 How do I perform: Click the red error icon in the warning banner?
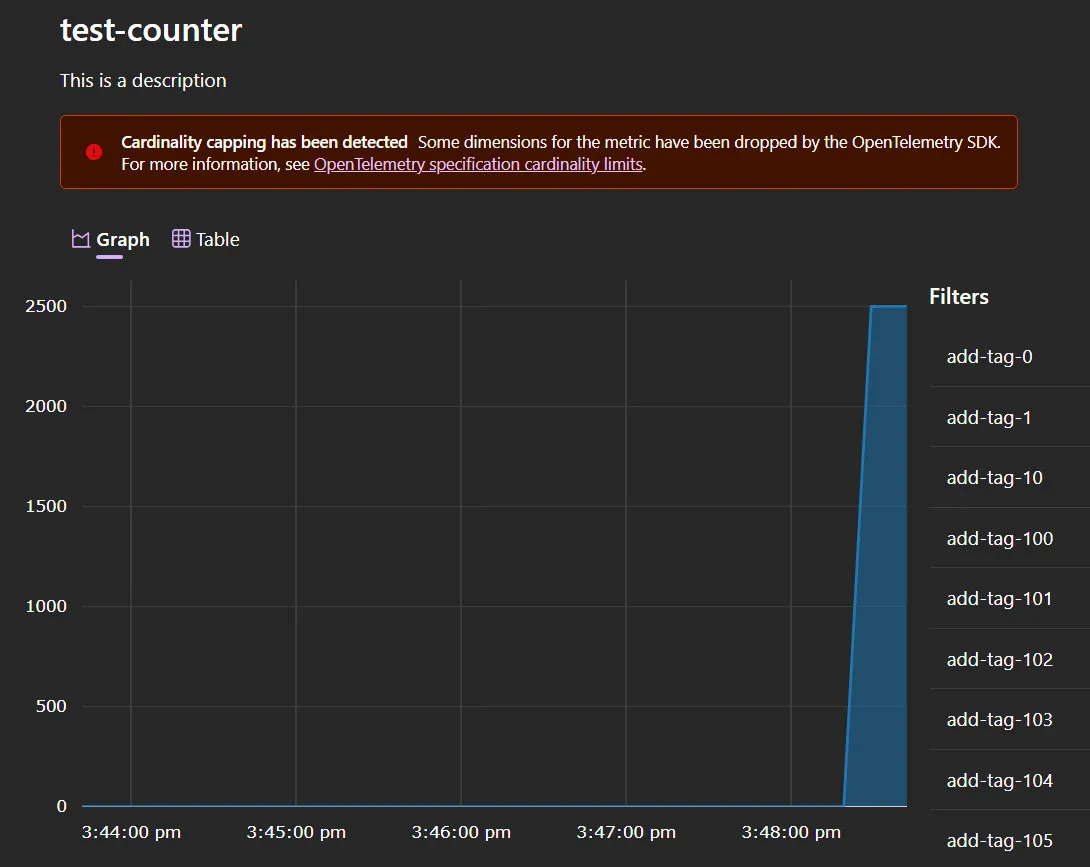point(93,152)
